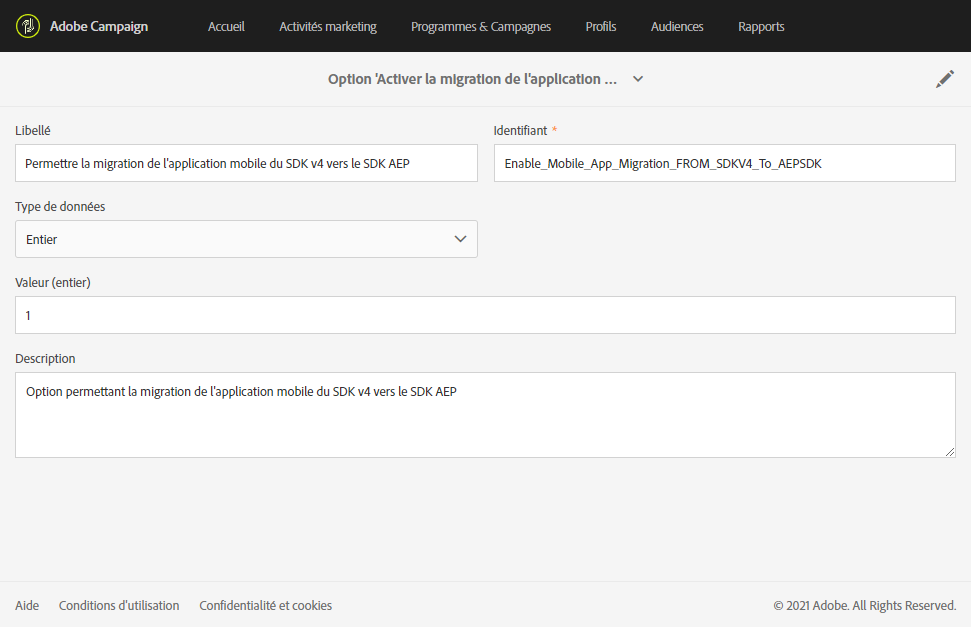971x627 pixels.
Task: Click the 'Valeur (entier)' label
Action: point(53,283)
